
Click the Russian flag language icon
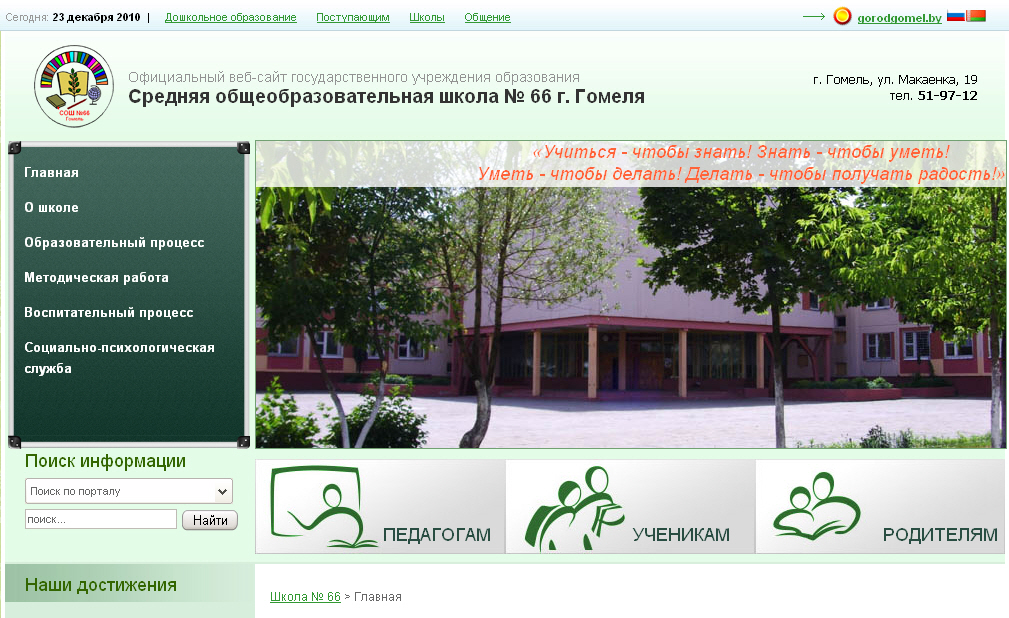tap(955, 16)
